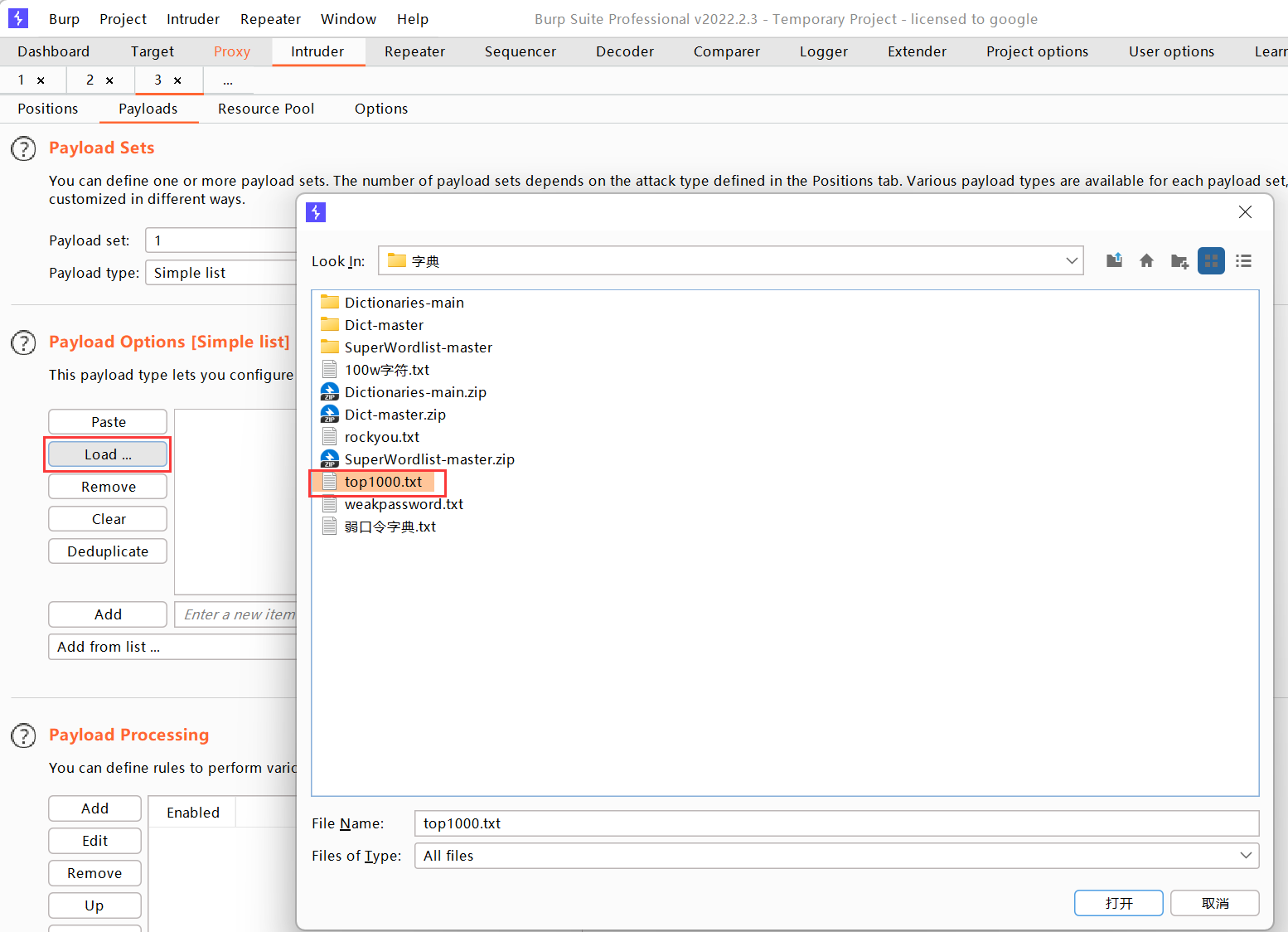Create new folder icon in file dialog
Image resolution: width=1288 pixels, height=932 pixels.
tap(1179, 261)
